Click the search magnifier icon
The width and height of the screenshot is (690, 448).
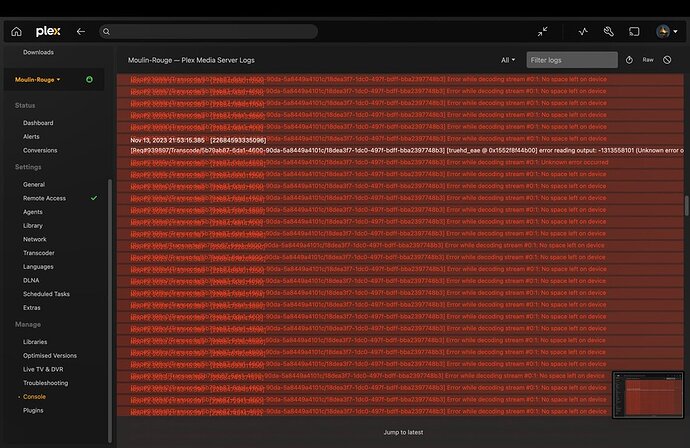(x=106, y=31)
